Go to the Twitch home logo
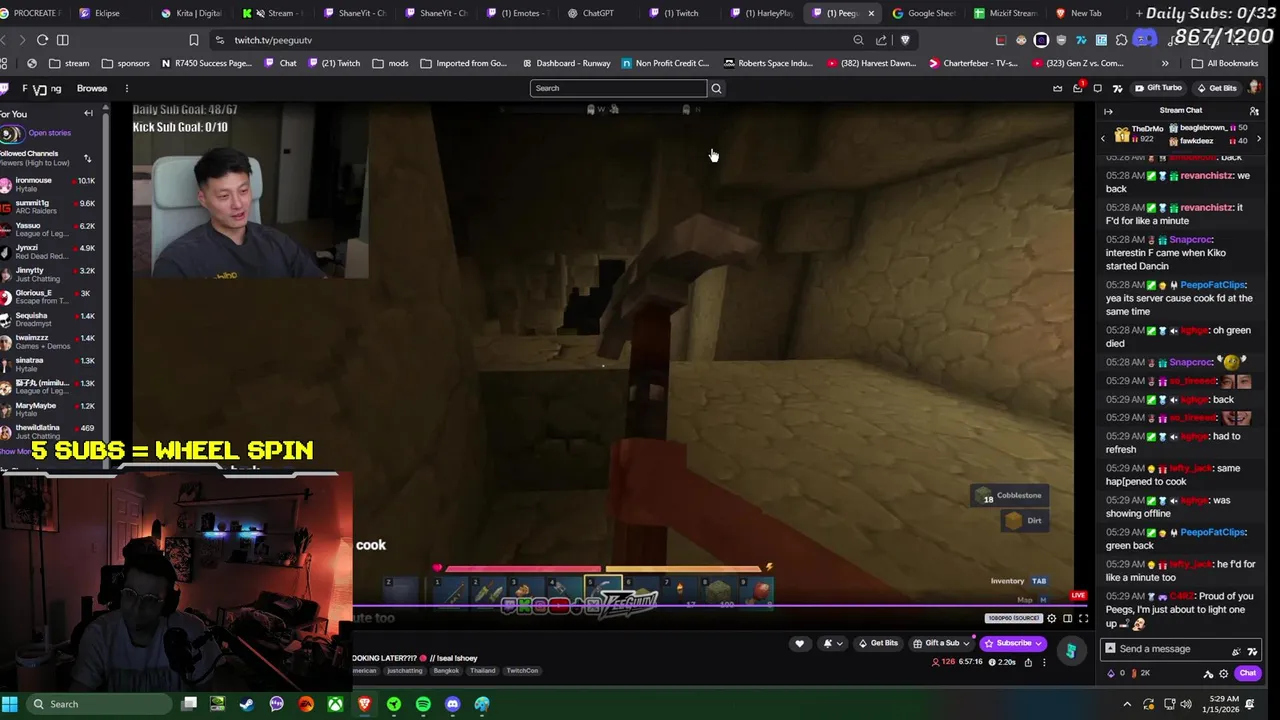Image resolution: width=1280 pixels, height=720 pixels. coord(3,88)
